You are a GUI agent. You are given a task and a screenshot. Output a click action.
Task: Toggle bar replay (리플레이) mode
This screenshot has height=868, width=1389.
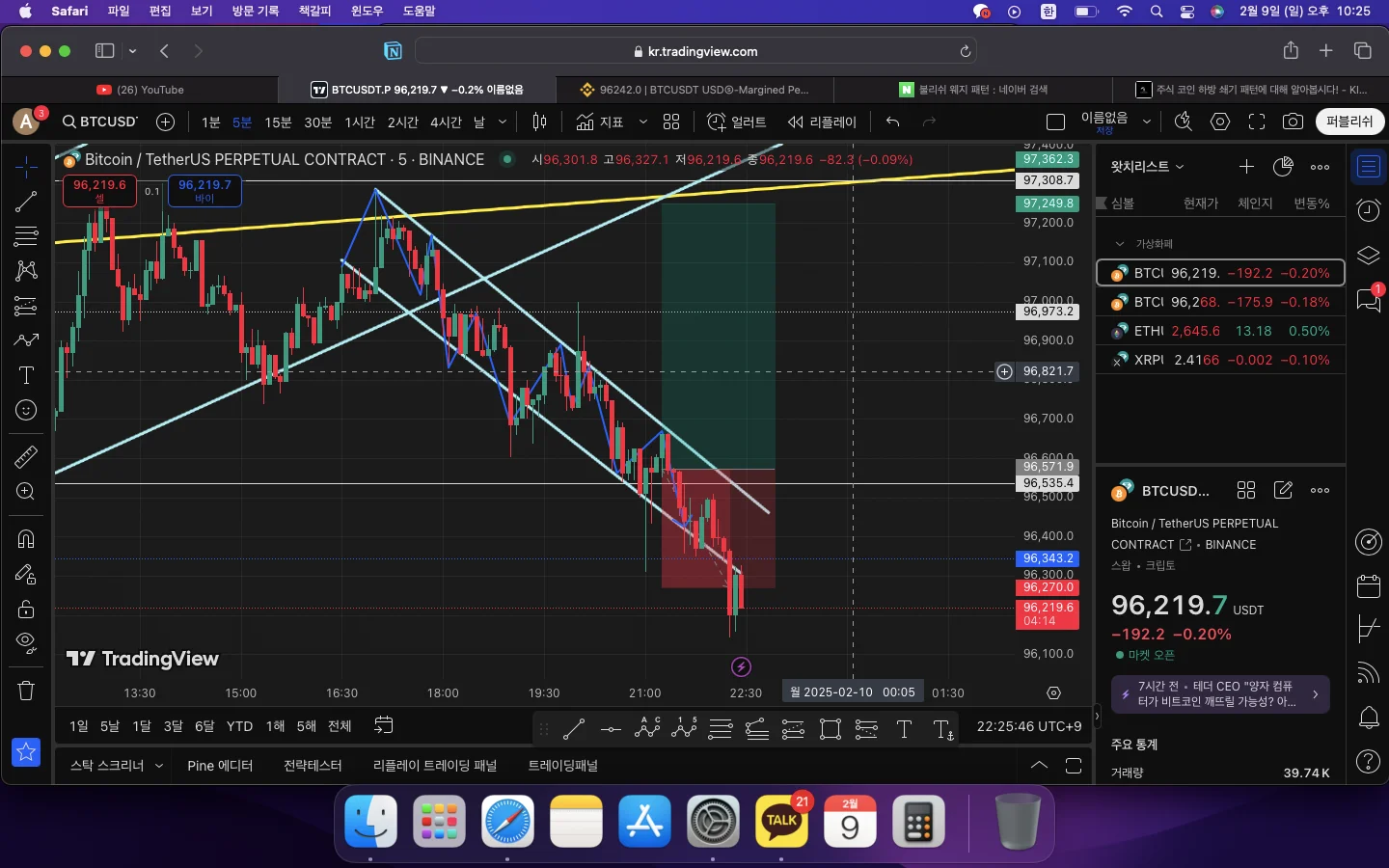click(x=822, y=122)
